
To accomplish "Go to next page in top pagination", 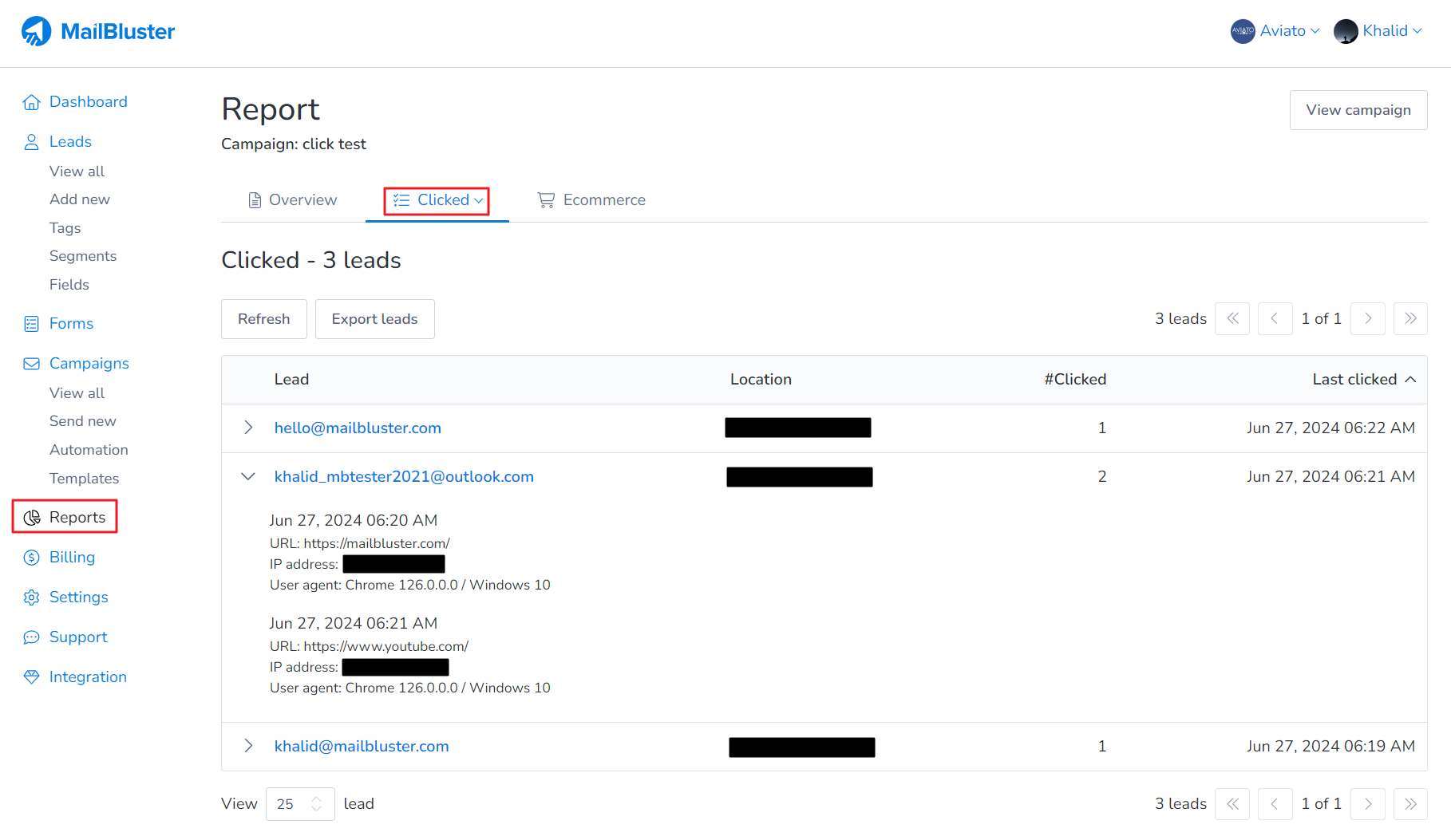I will 1368,318.
